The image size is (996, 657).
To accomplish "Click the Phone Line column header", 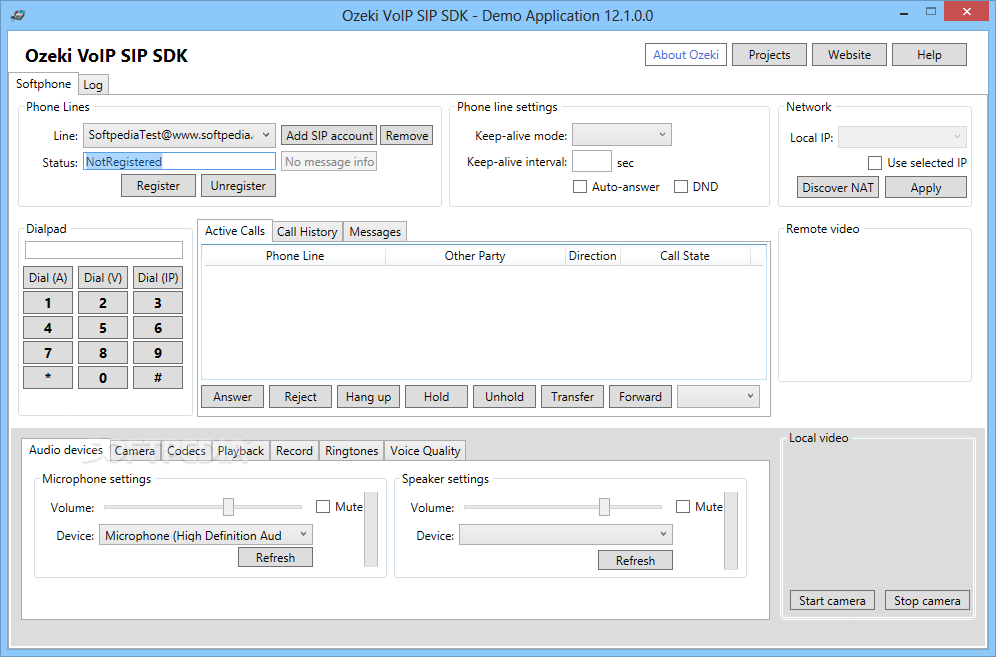I will (295, 255).
